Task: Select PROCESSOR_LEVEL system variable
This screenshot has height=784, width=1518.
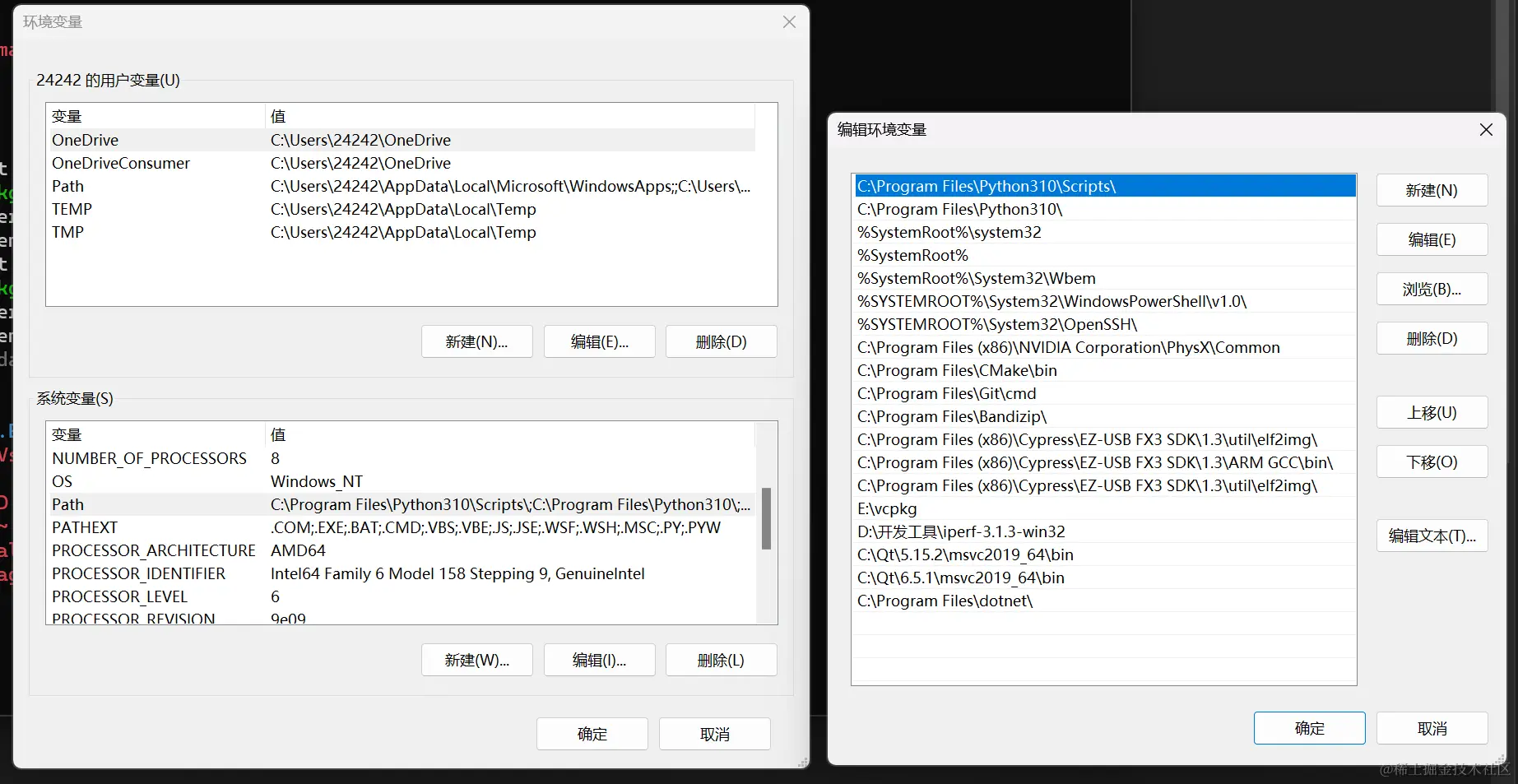Action: click(402, 596)
